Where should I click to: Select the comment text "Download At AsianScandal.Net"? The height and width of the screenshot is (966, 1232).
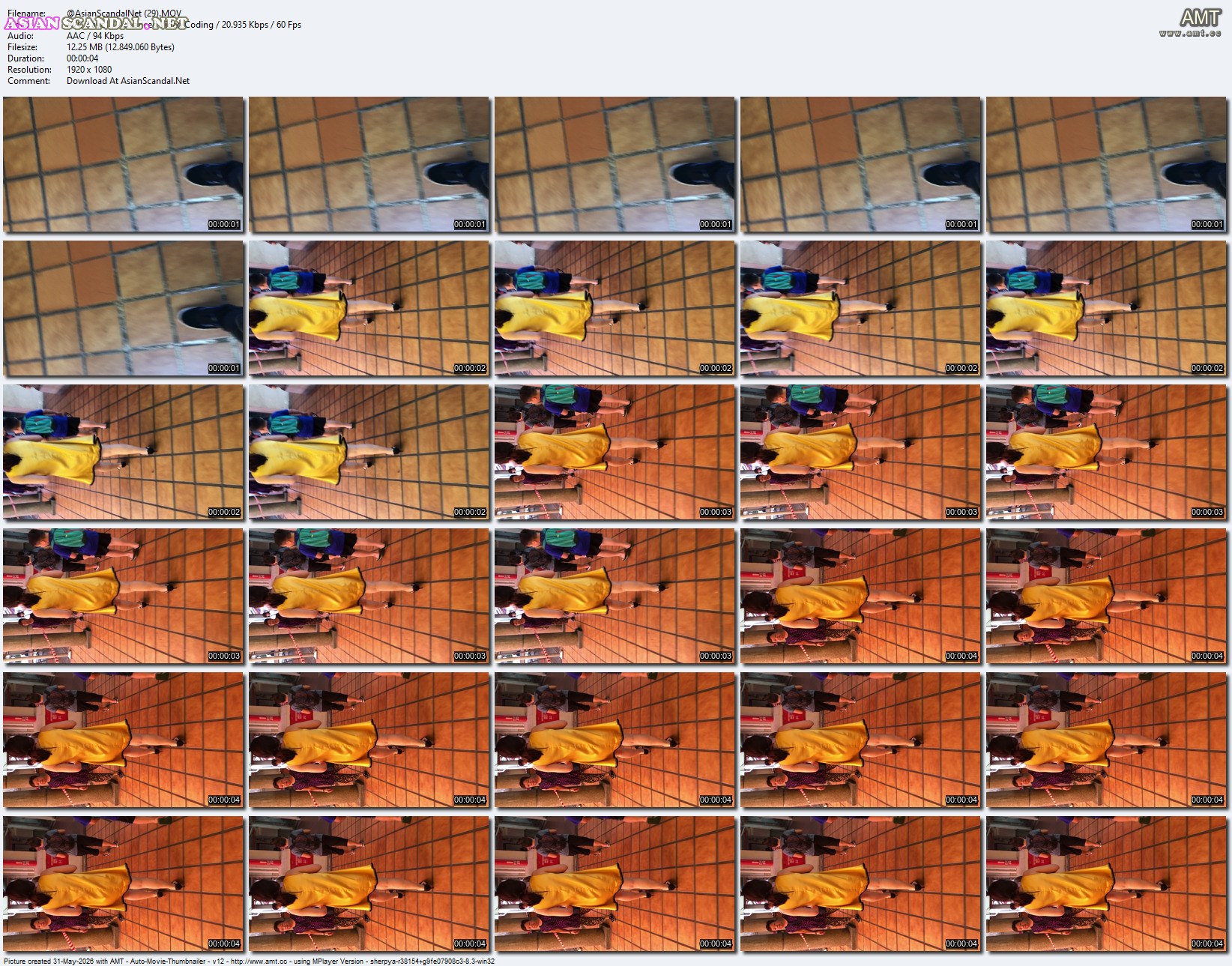128,81
